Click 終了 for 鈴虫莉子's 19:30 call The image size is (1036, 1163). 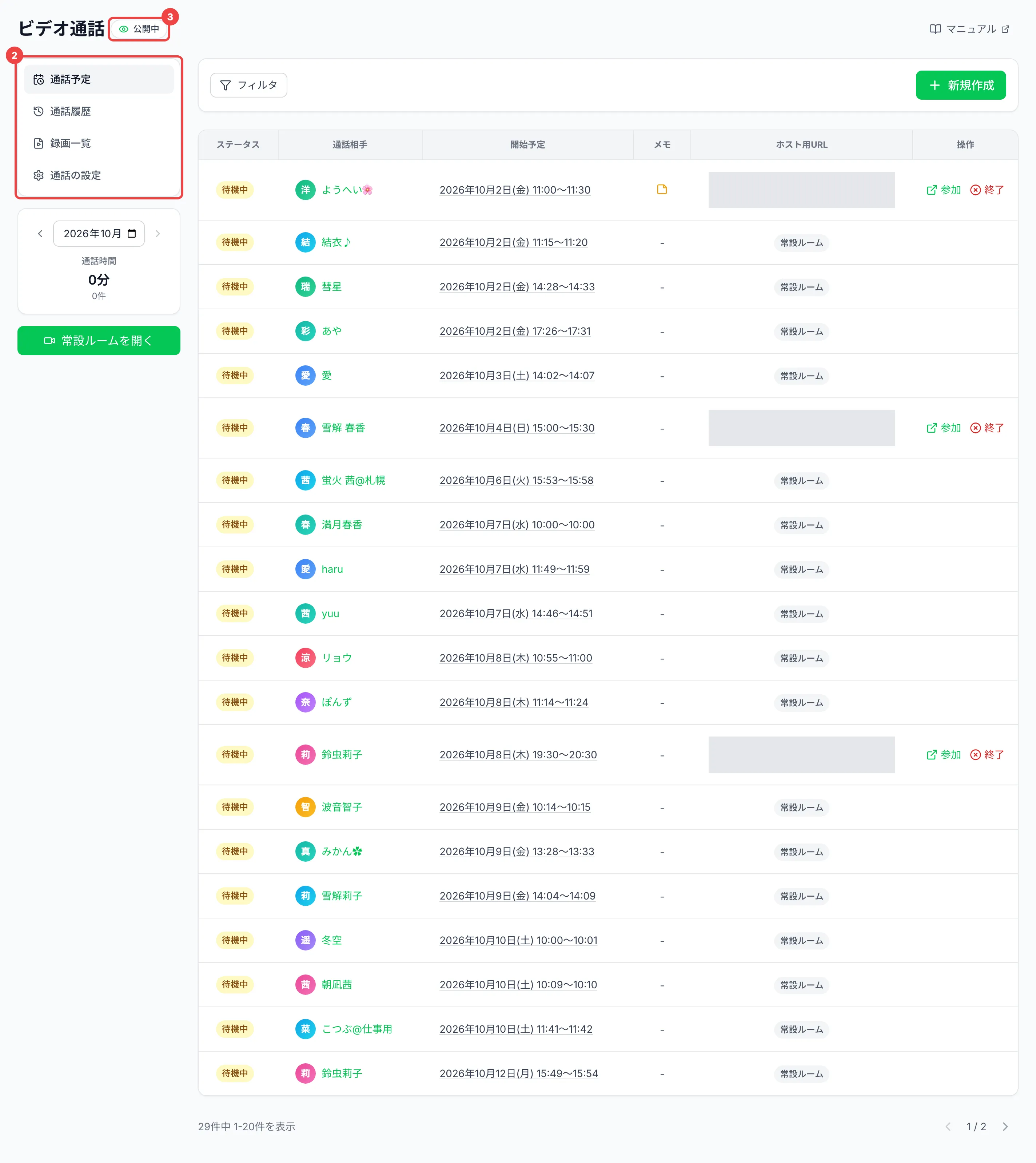click(x=987, y=755)
